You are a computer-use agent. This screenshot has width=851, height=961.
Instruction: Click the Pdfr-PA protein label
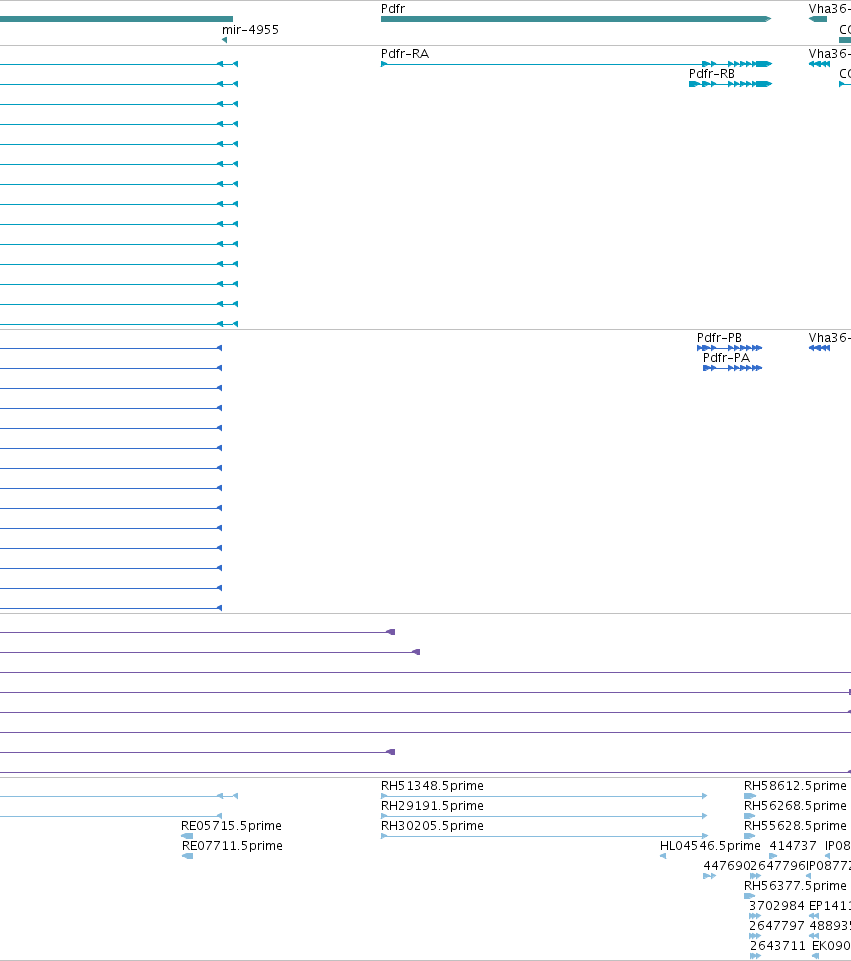(x=726, y=357)
